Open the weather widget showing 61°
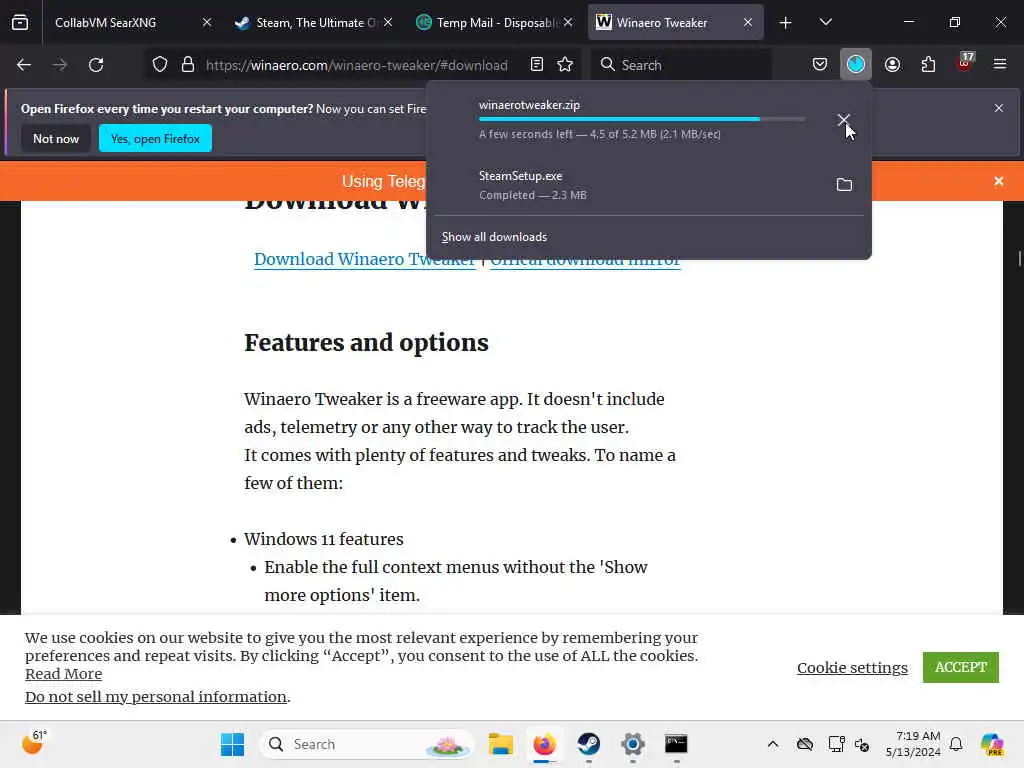Screen dimensions: 1024x768 tap(34, 743)
